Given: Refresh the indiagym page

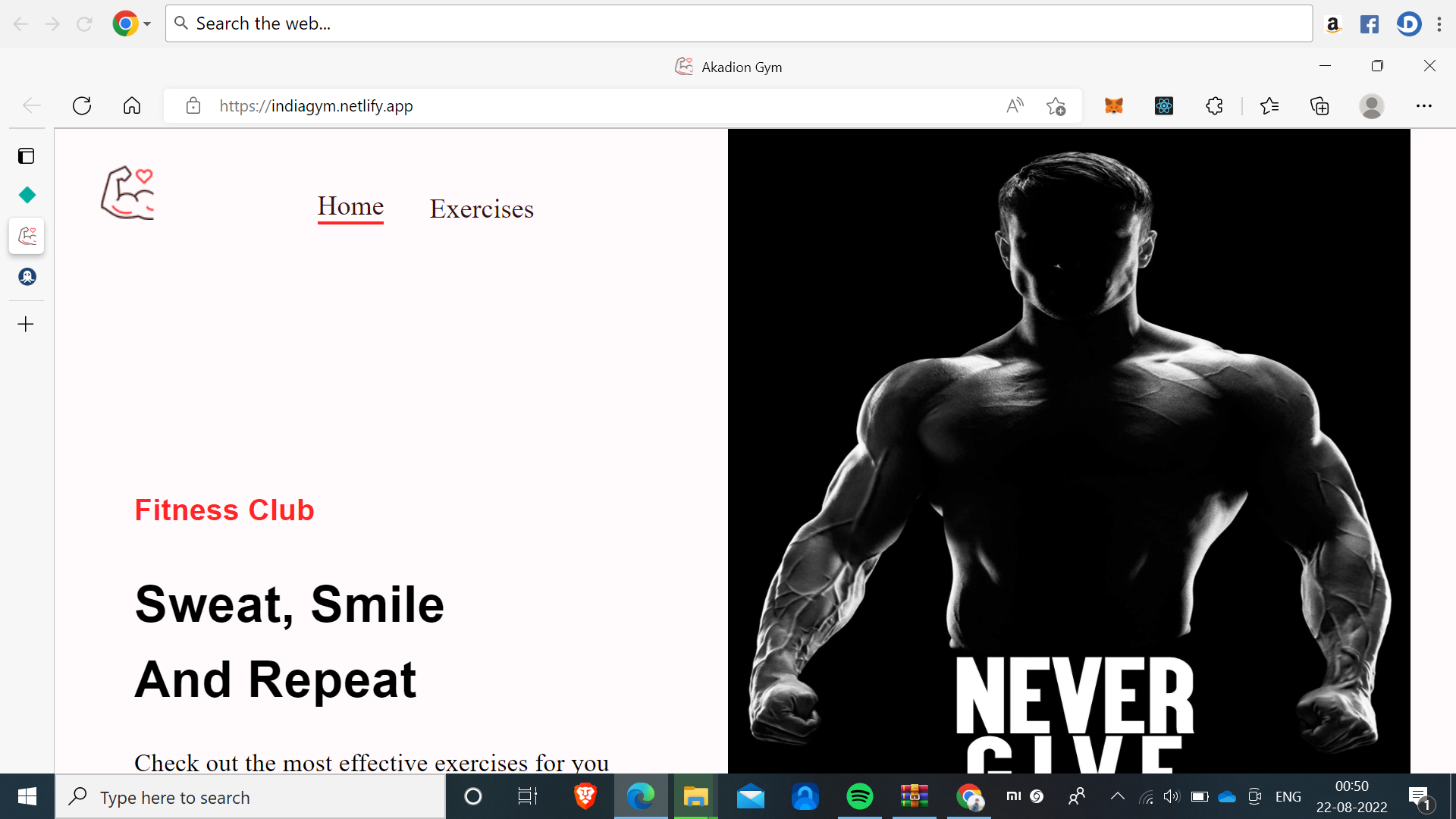Looking at the screenshot, I should click(x=82, y=106).
